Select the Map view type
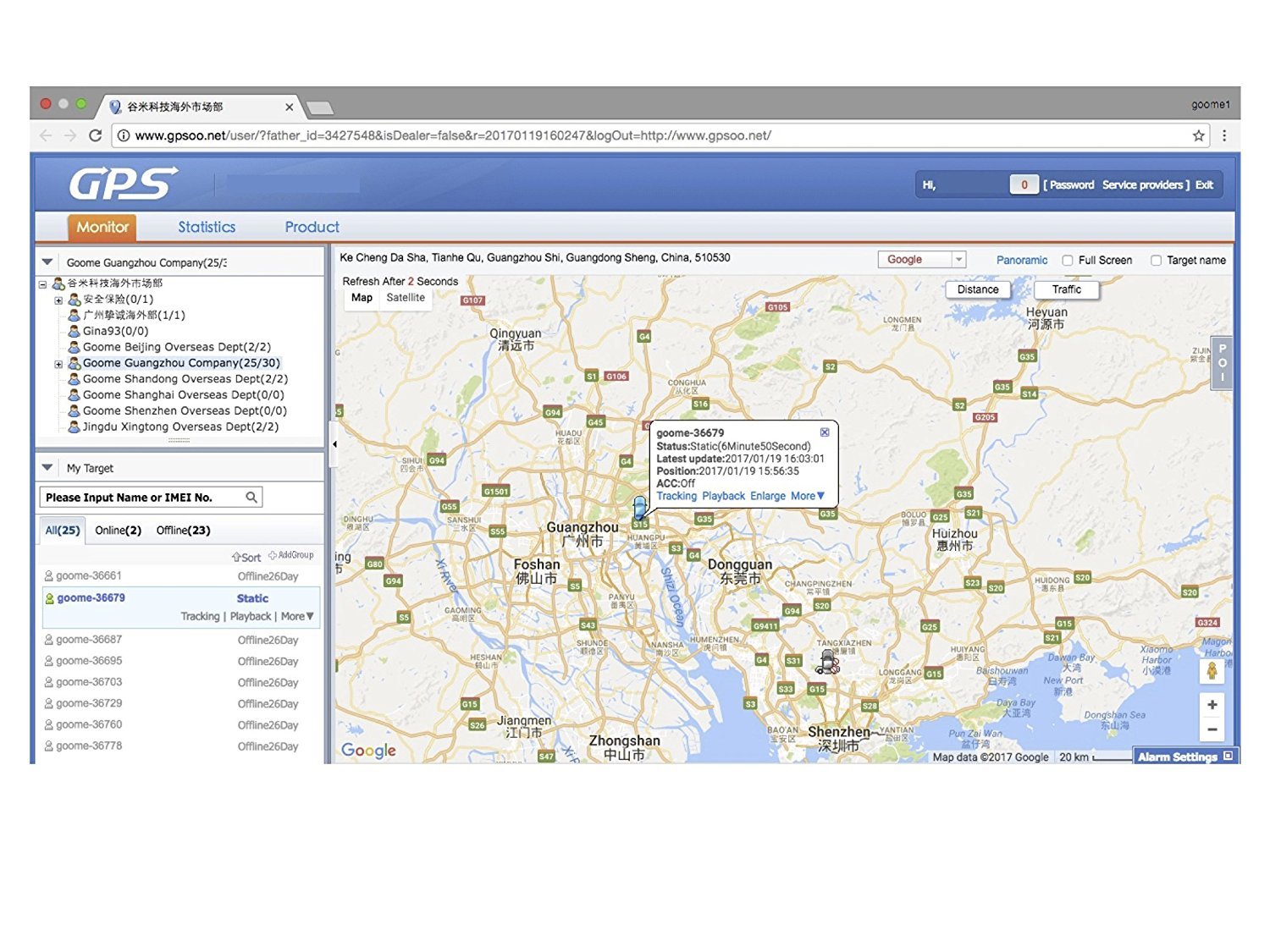Image resolution: width=1270 pixels, height=952 pixels. click(x=362, y=298)
